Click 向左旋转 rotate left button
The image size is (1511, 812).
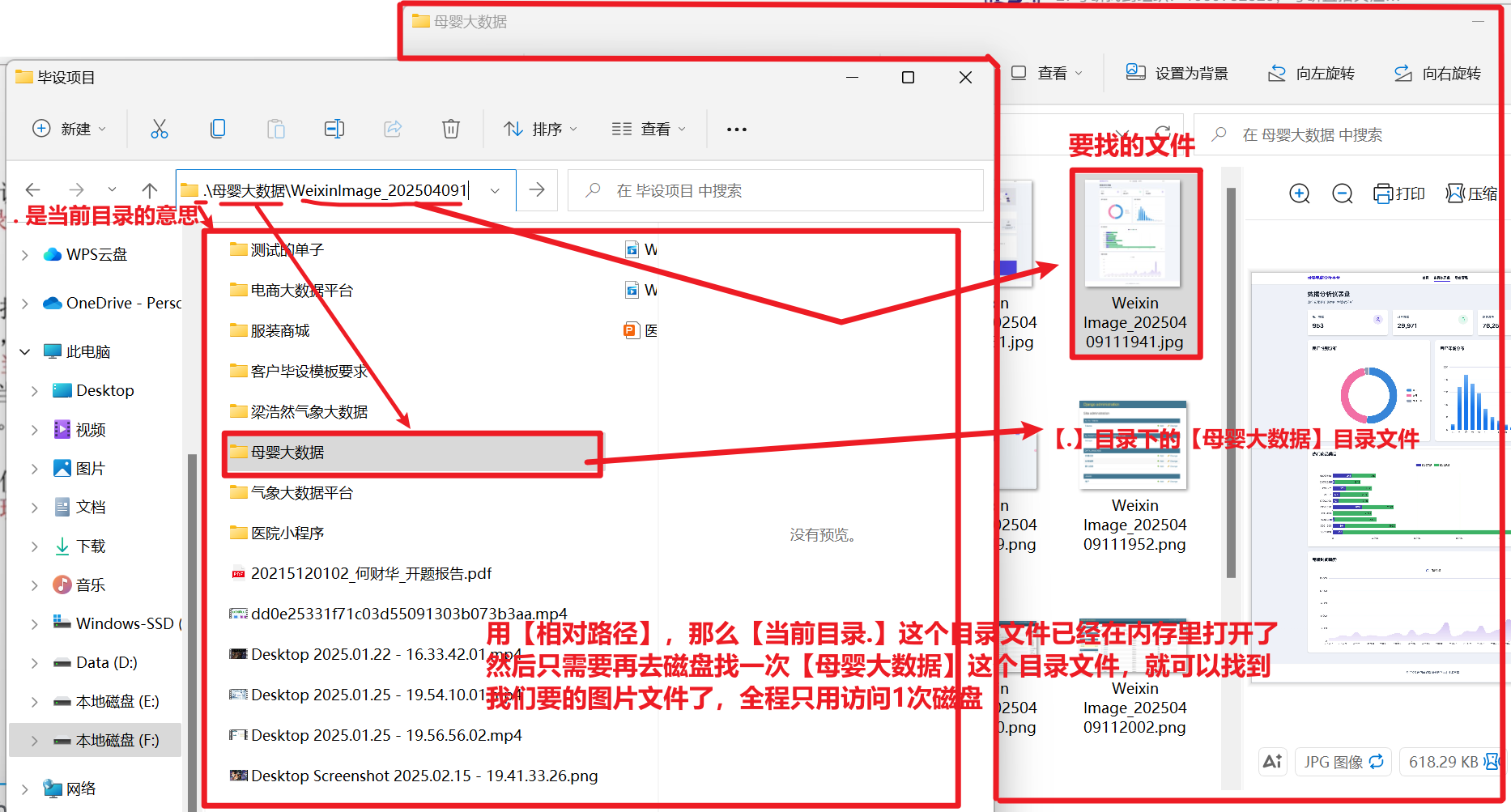click(1311, 73)
